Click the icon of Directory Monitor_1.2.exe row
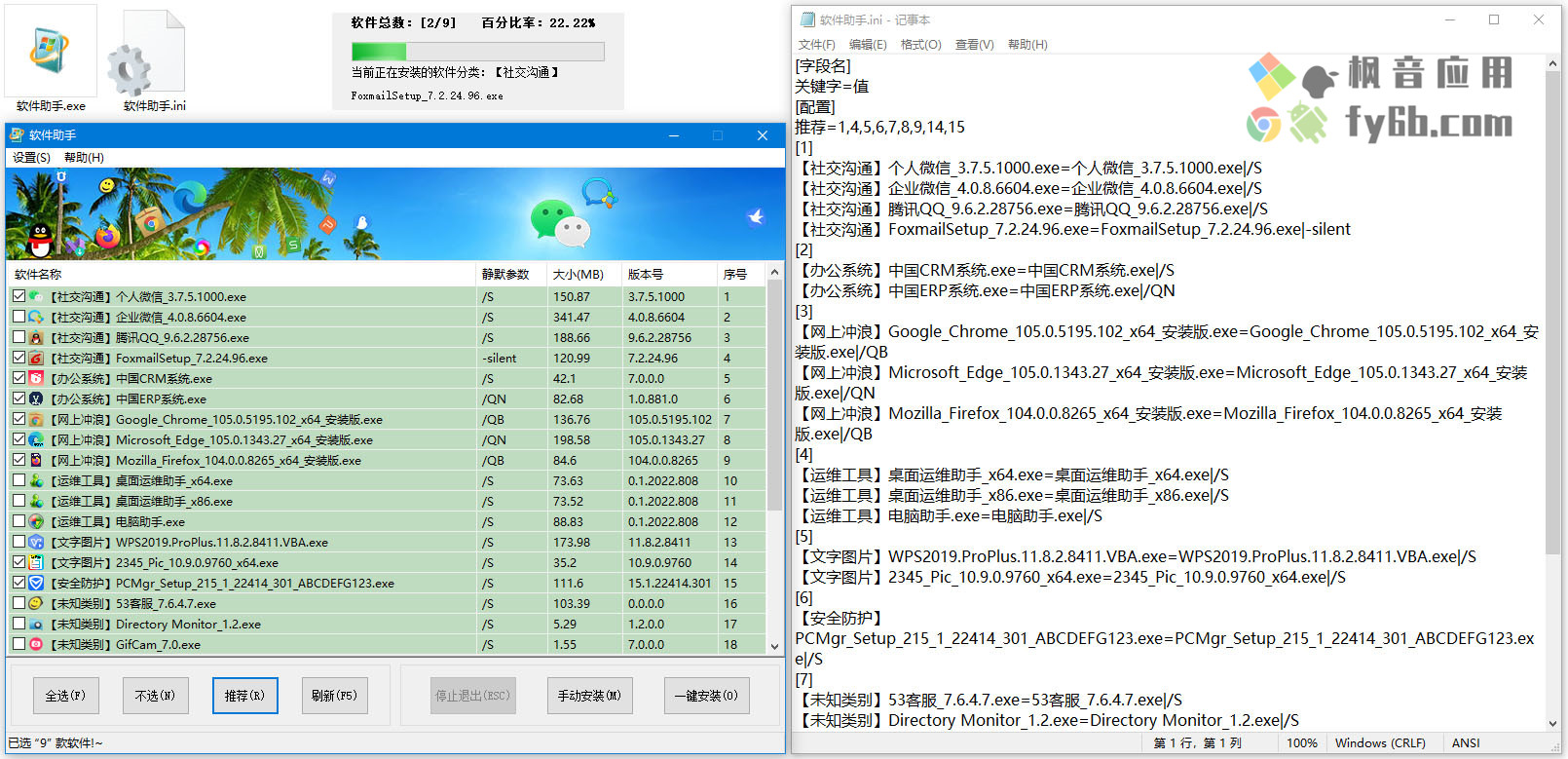 point(36,624)
